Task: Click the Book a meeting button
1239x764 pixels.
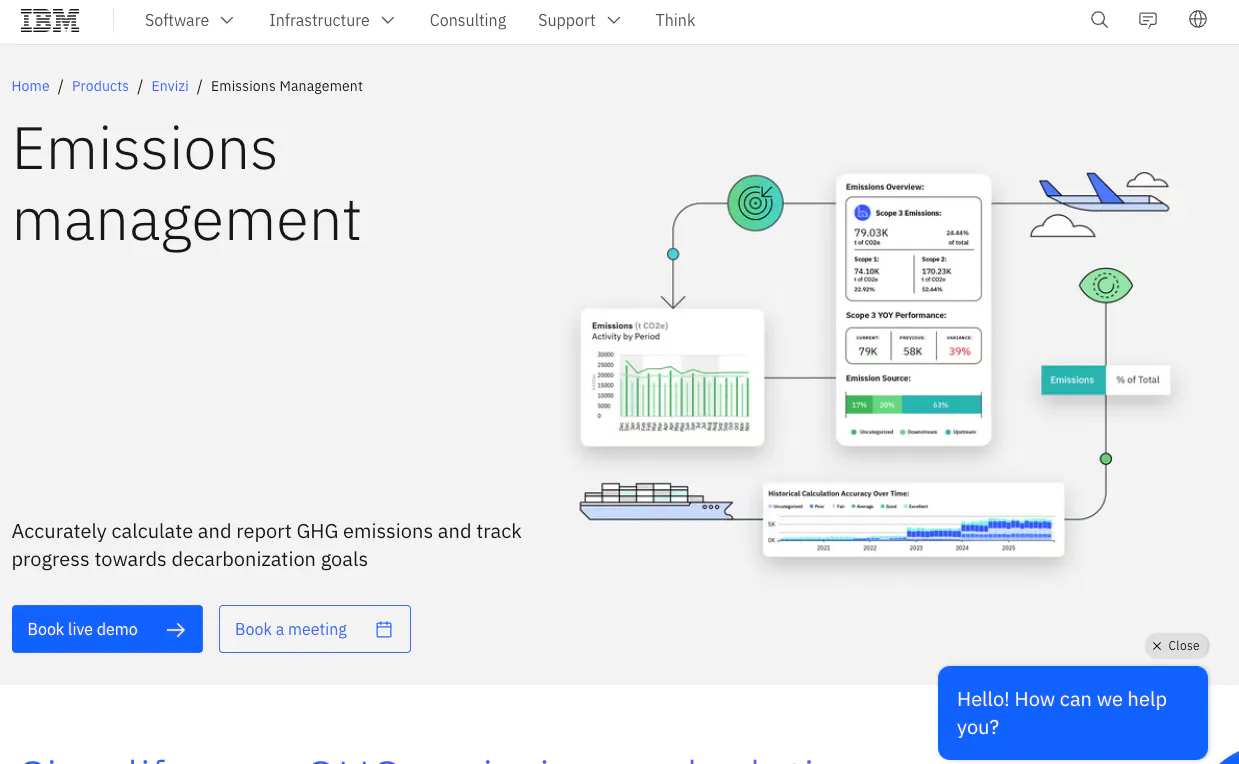Action: pyautogui.click(x=315, y=629)
